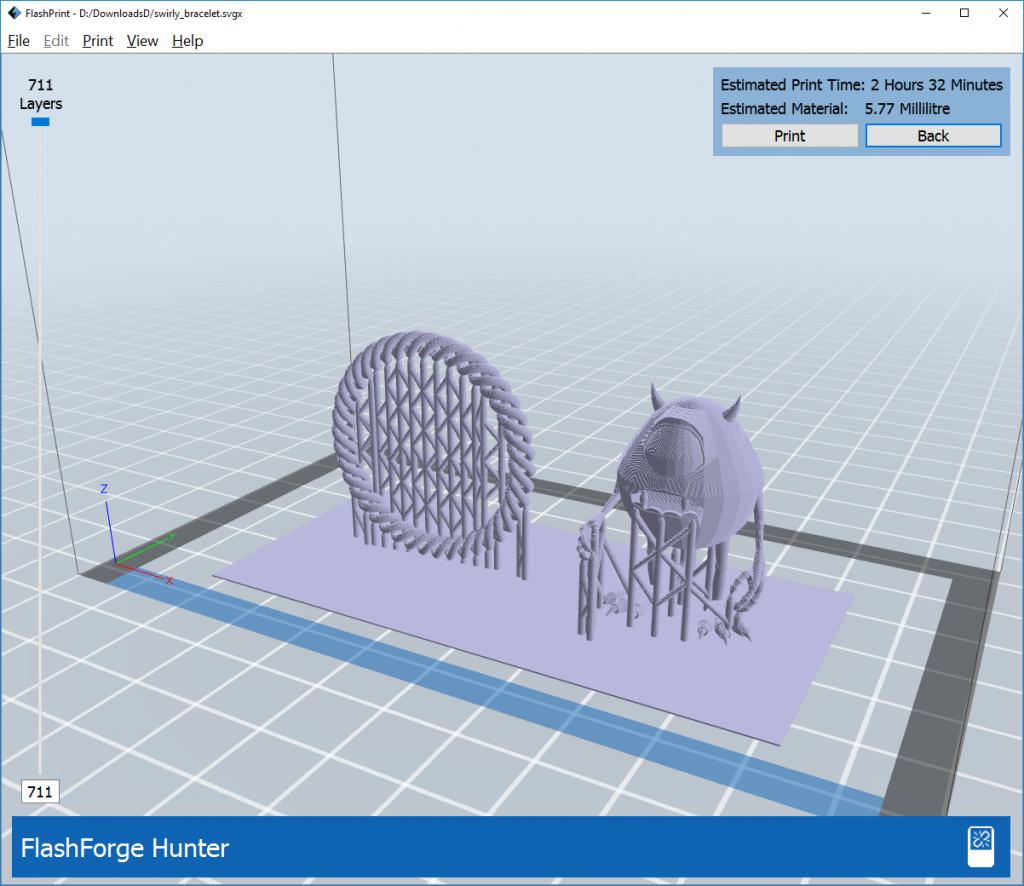Open the File menu
This screenshot has width=1024, height=886.
18,41
